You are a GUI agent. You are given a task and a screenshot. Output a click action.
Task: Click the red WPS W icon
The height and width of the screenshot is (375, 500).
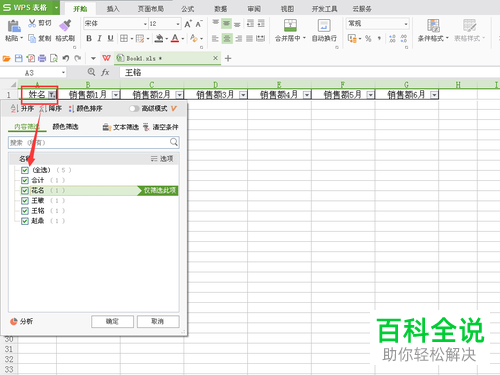(x=106, y=58)
